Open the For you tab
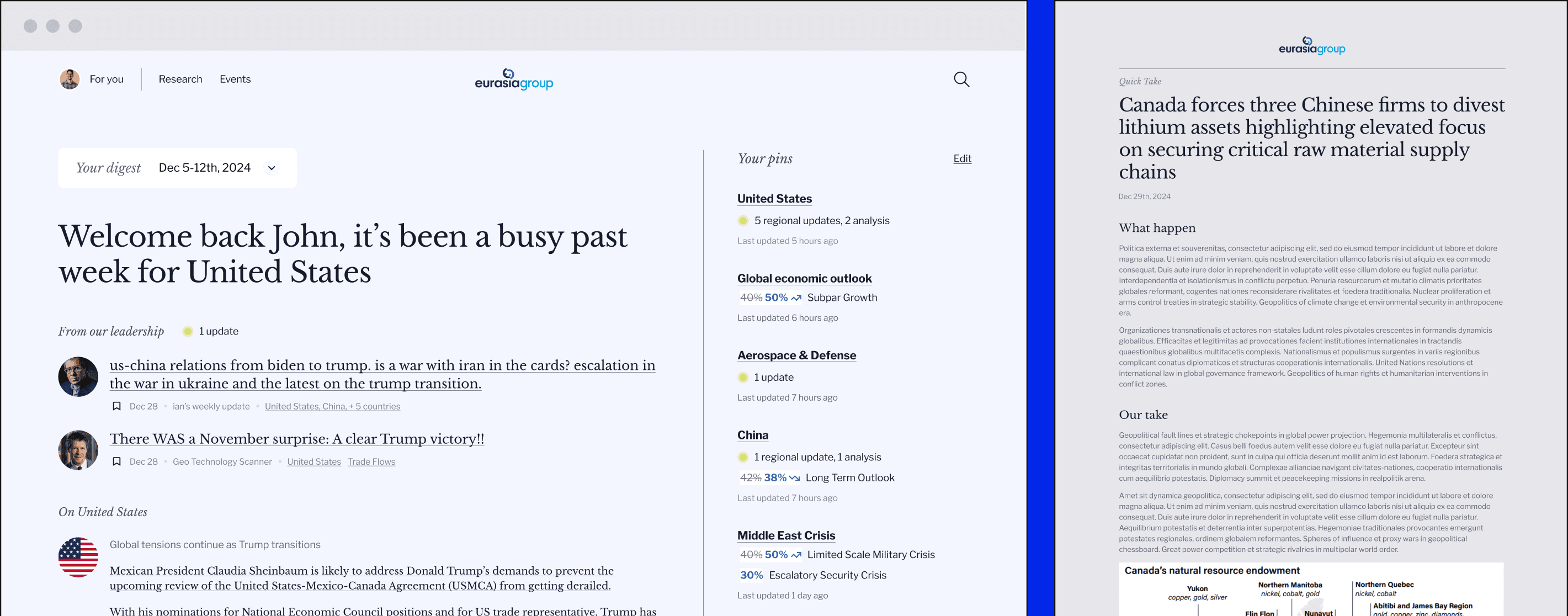 [x=107, y=79]
